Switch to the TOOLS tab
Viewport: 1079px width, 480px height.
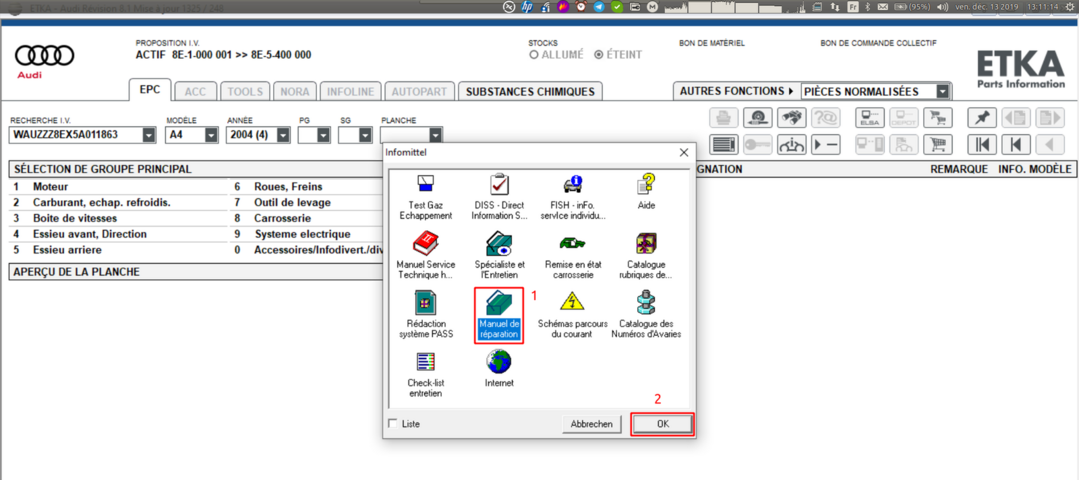(245, 91)
